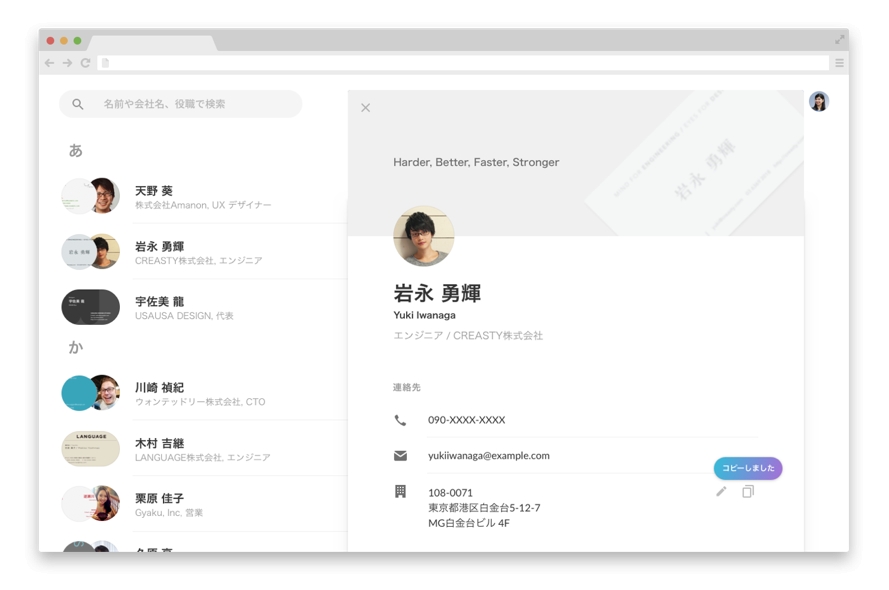Viewport: 889px width, 590px height.
Task: Open the profile avatar in the top right
Action: (820, 101)
